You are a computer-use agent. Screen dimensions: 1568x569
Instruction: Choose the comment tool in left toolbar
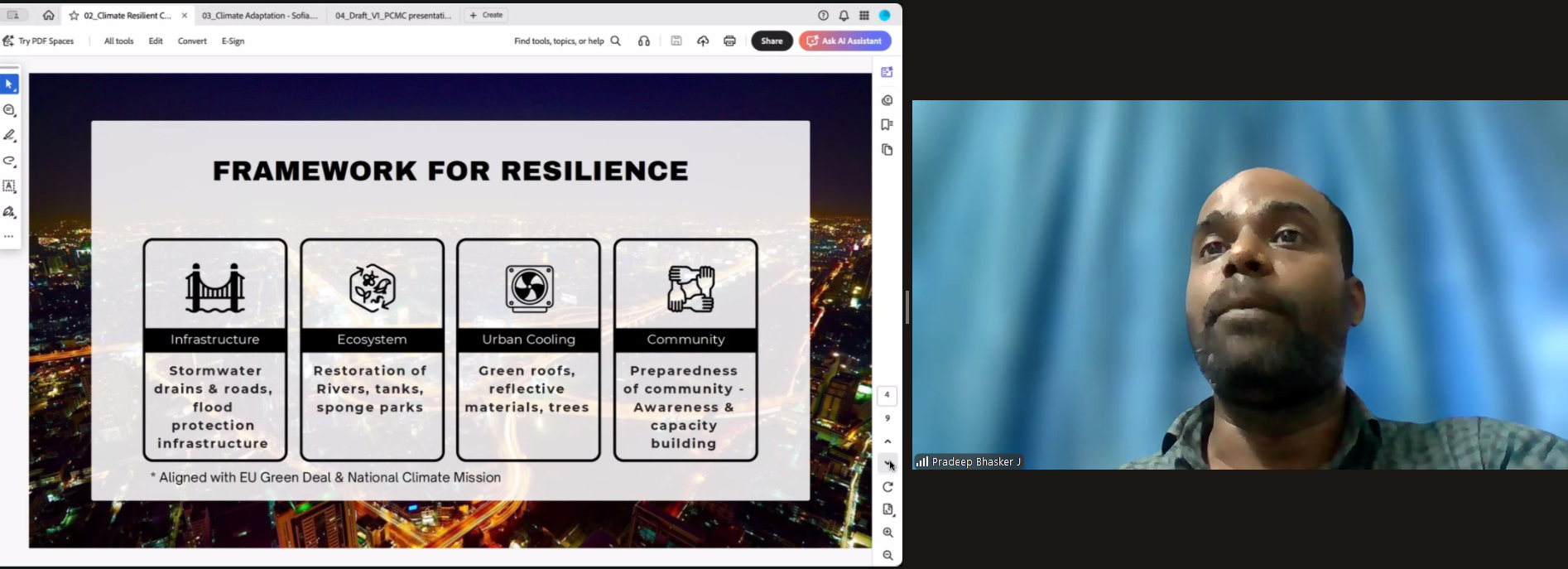(x=9, y=110)
